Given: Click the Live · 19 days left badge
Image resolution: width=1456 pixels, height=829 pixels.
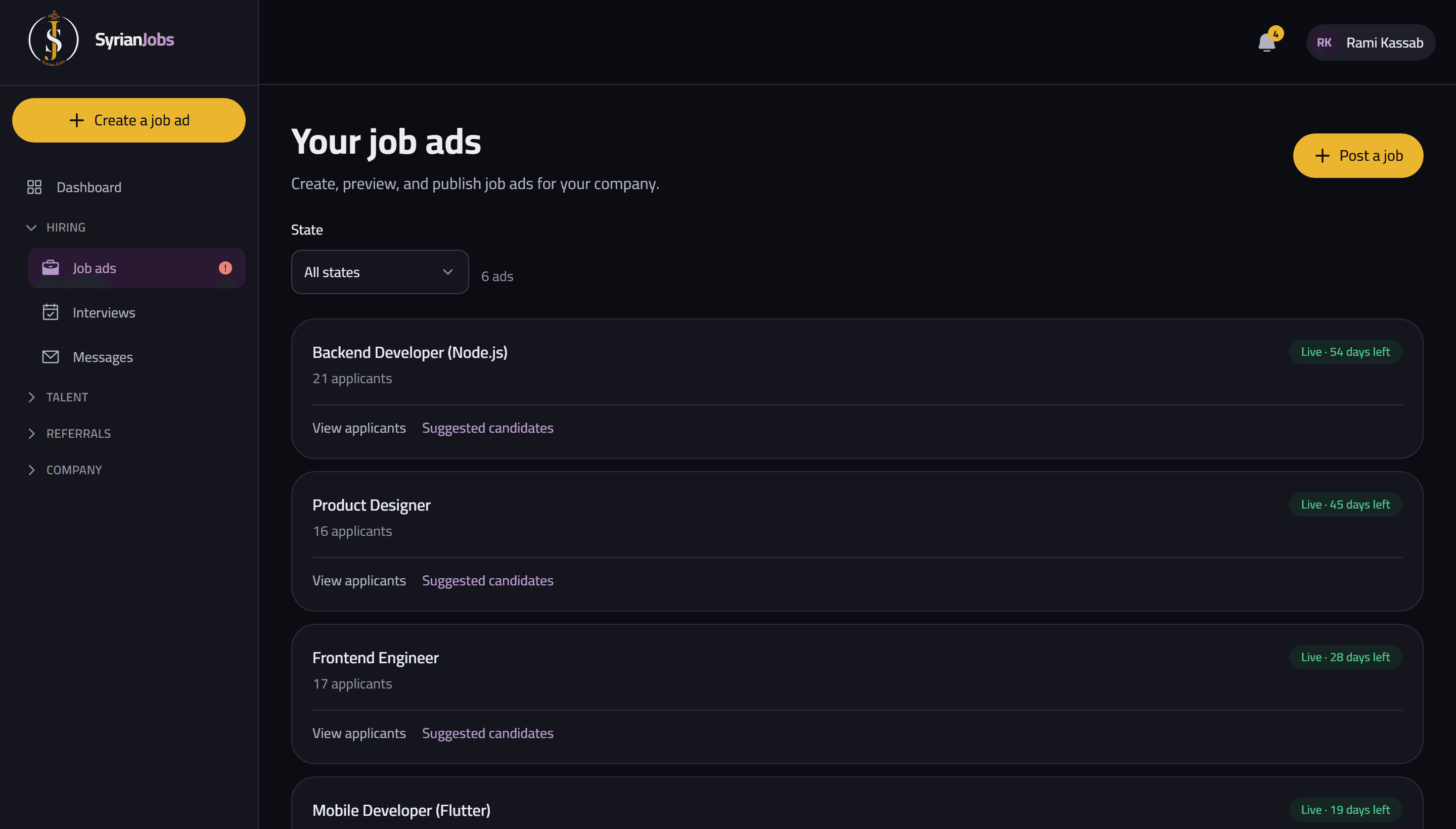Looking at the screenshot, I should point(1345,810).
